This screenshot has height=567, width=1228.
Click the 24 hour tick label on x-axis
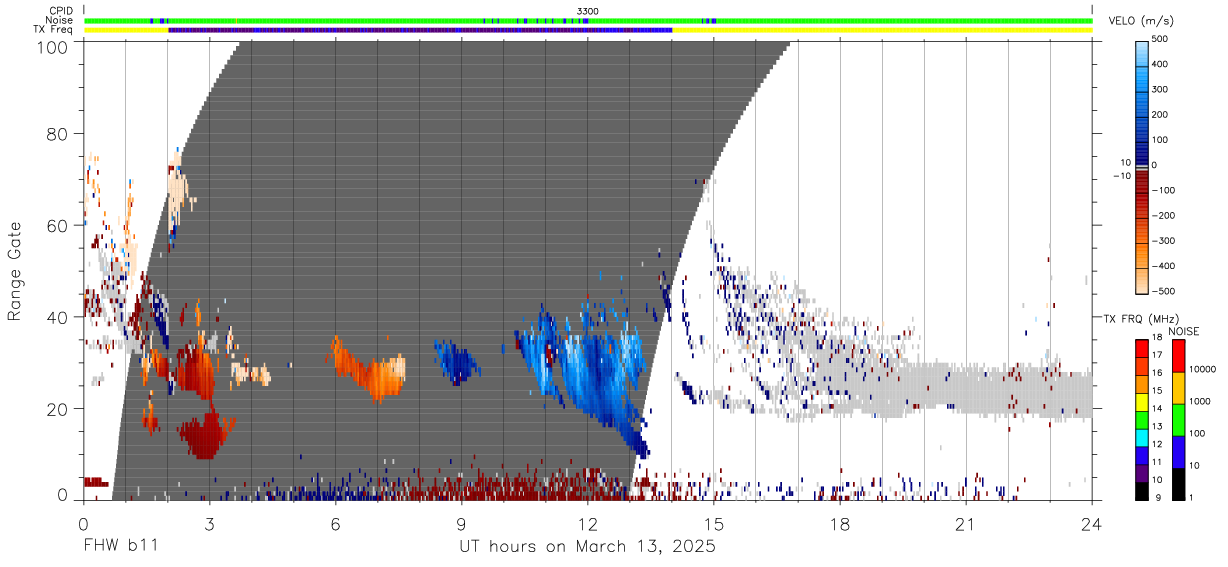tap(1092, 523)
